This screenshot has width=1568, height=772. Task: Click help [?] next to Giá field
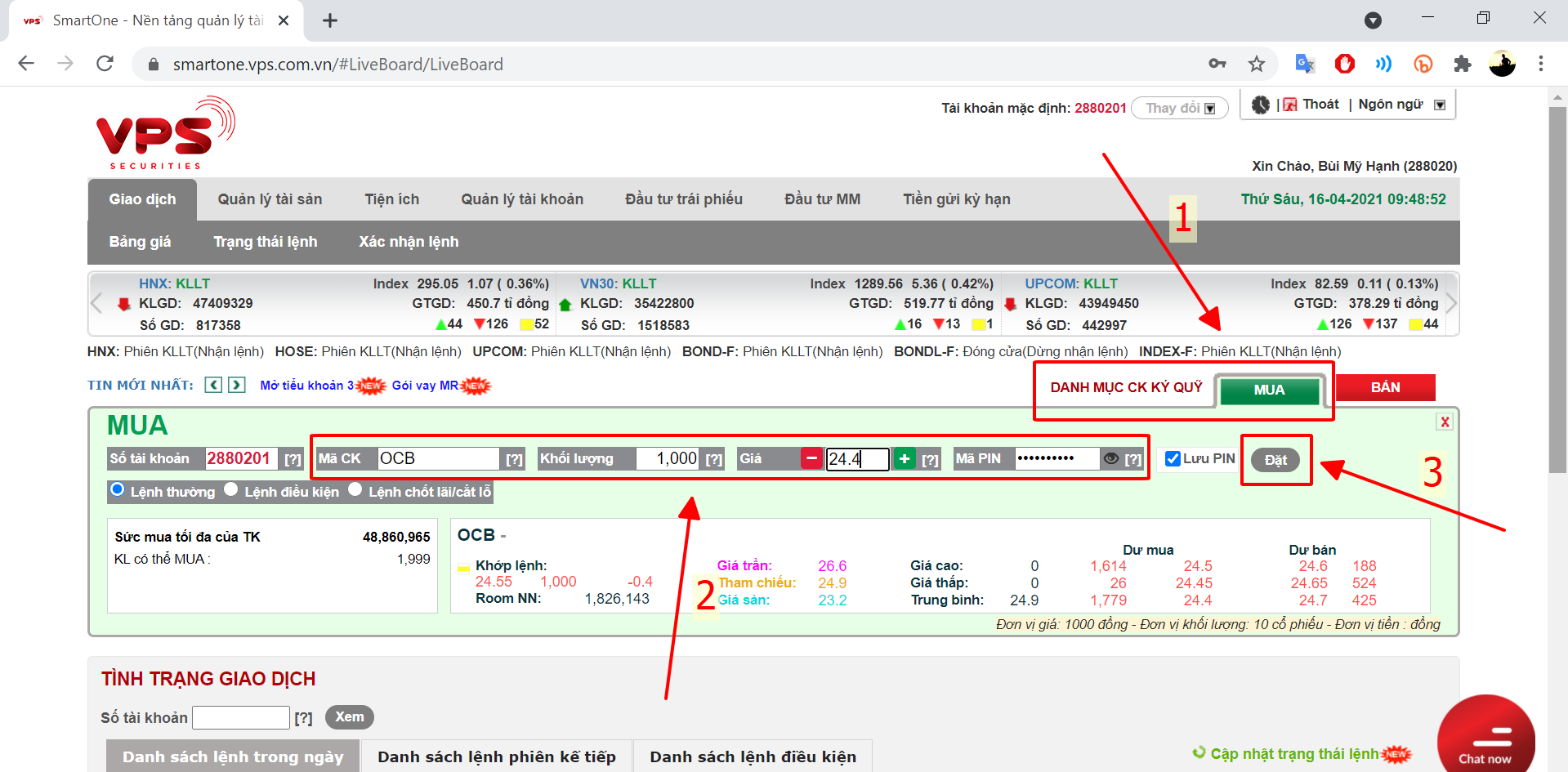[930, 459]
